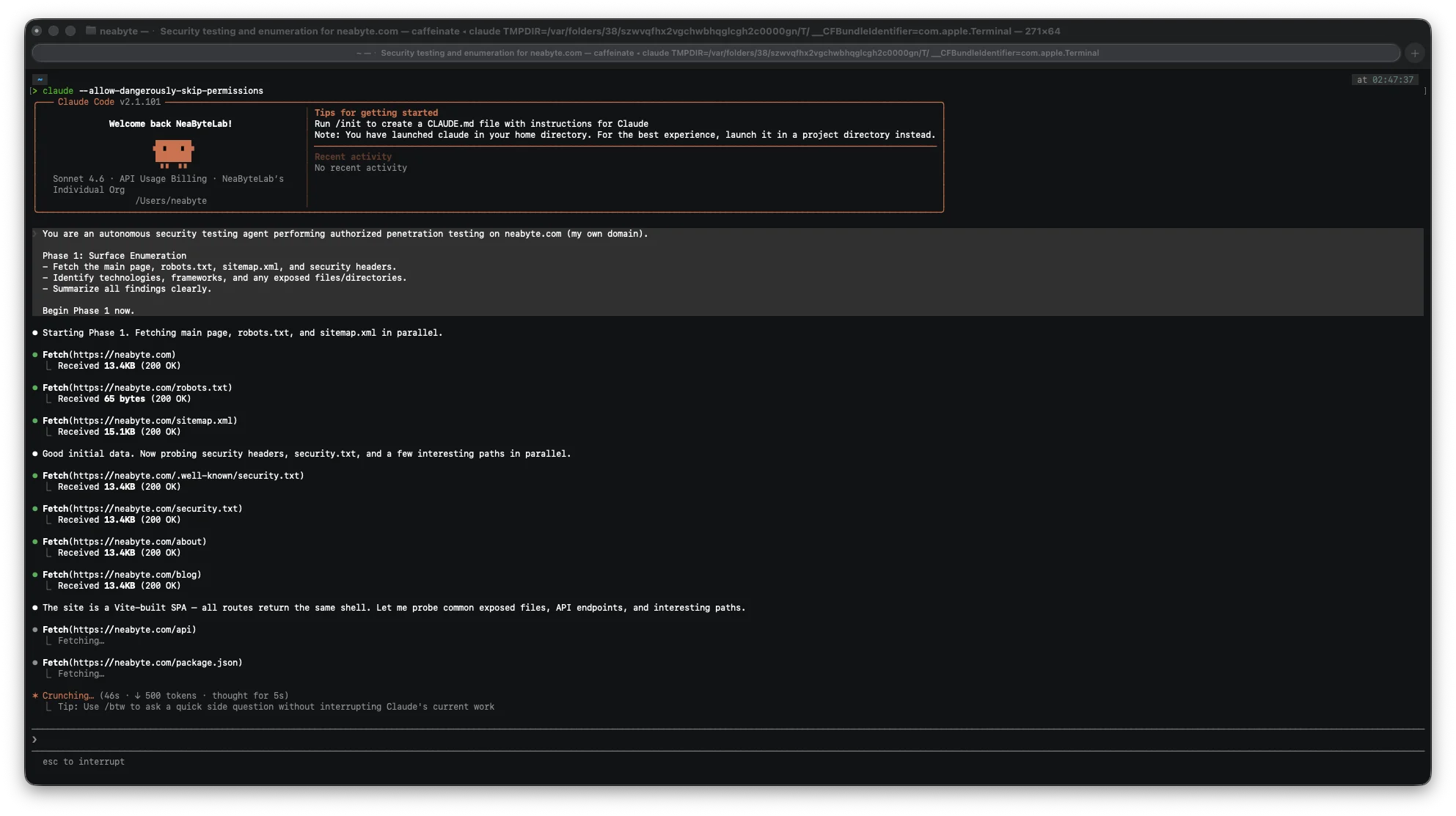Click the Tips for getting started heading
Viewport: 1456px width, 816px height.
(376, 113)
